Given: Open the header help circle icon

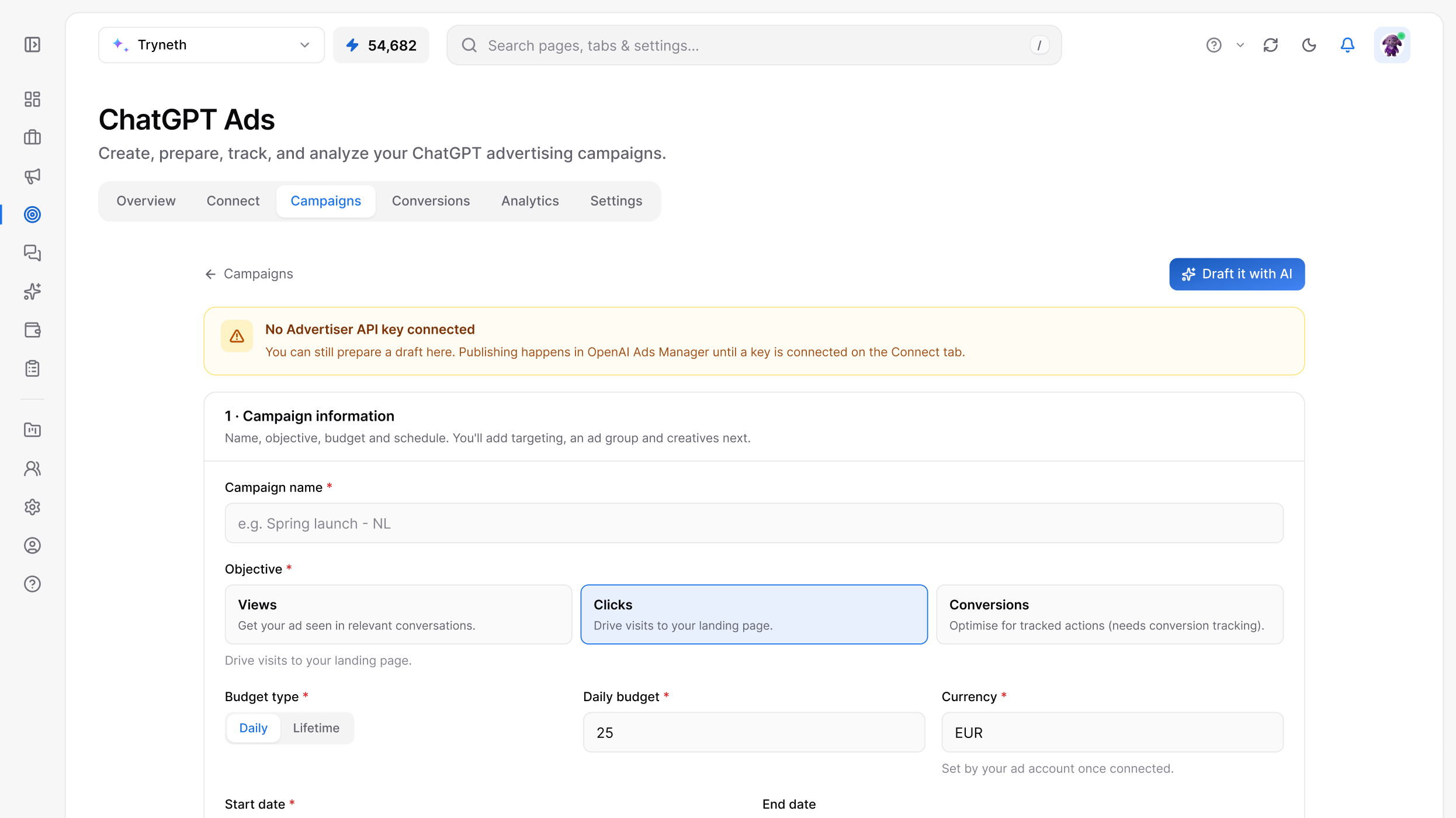Looking at the screenshot, I should click(1214, 45).
